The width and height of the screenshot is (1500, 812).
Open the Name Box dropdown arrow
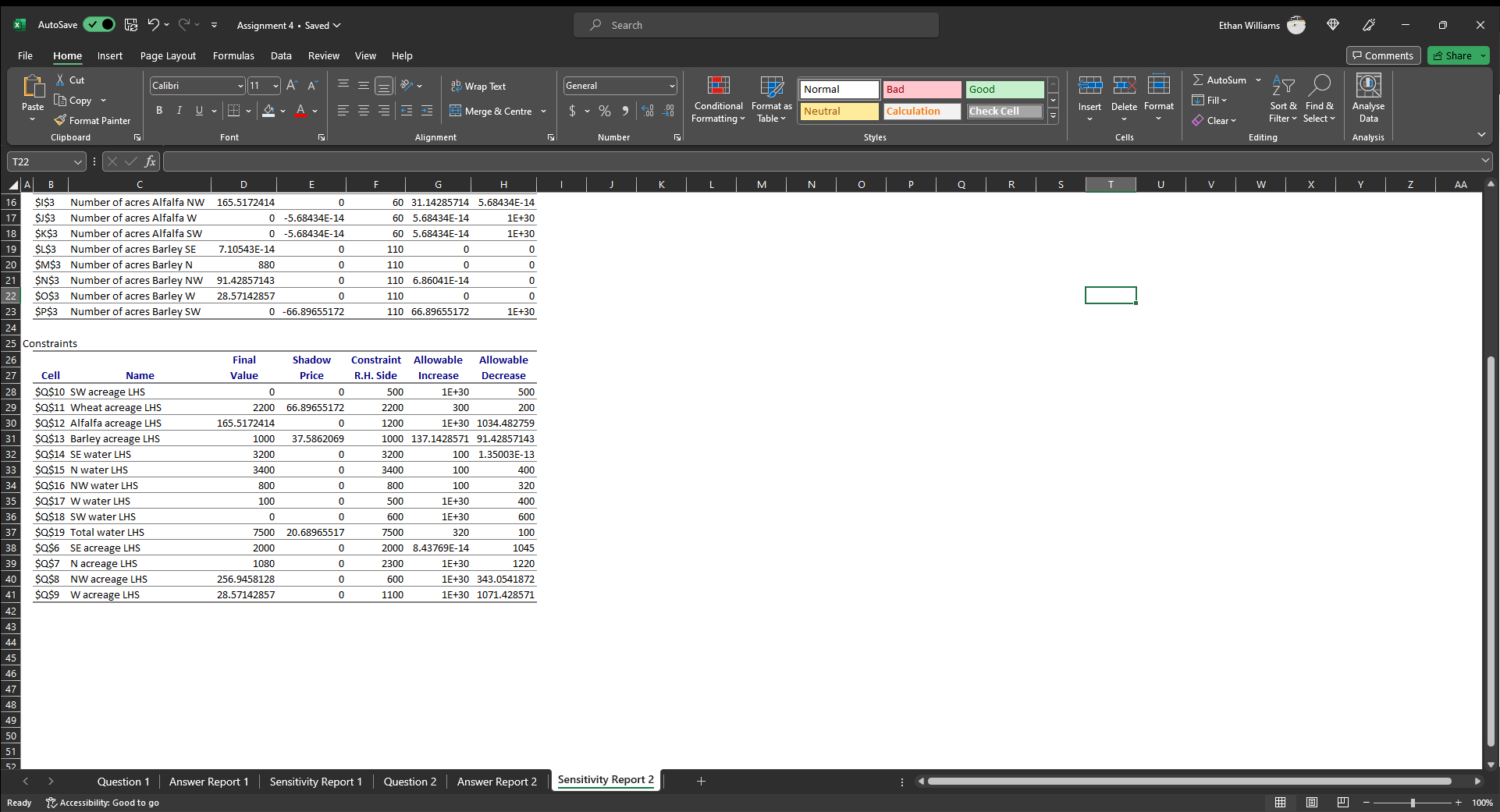(77, 162)
